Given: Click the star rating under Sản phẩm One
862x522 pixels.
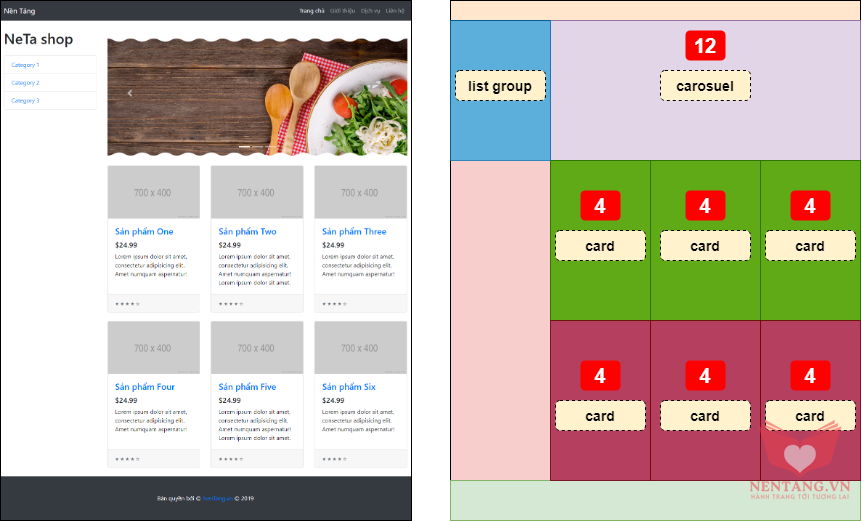Looking at the screenshot, I should pyautogui.click(x=127, y=303).
